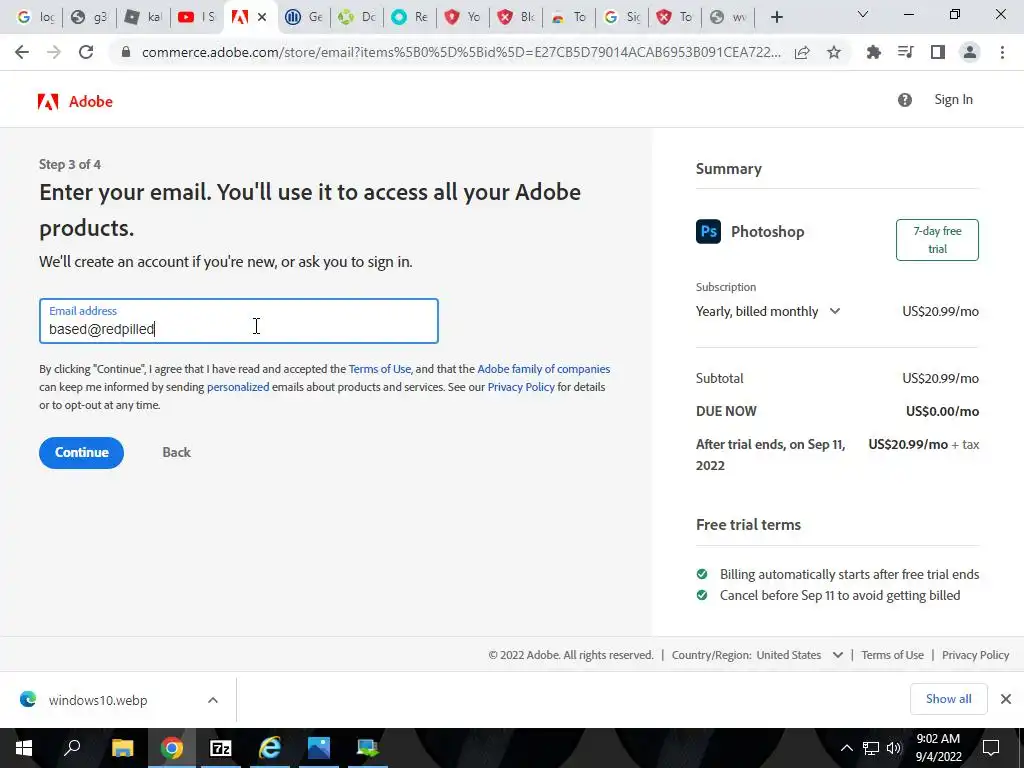Click the volume speaker tray icon

(x=893, y=748)
